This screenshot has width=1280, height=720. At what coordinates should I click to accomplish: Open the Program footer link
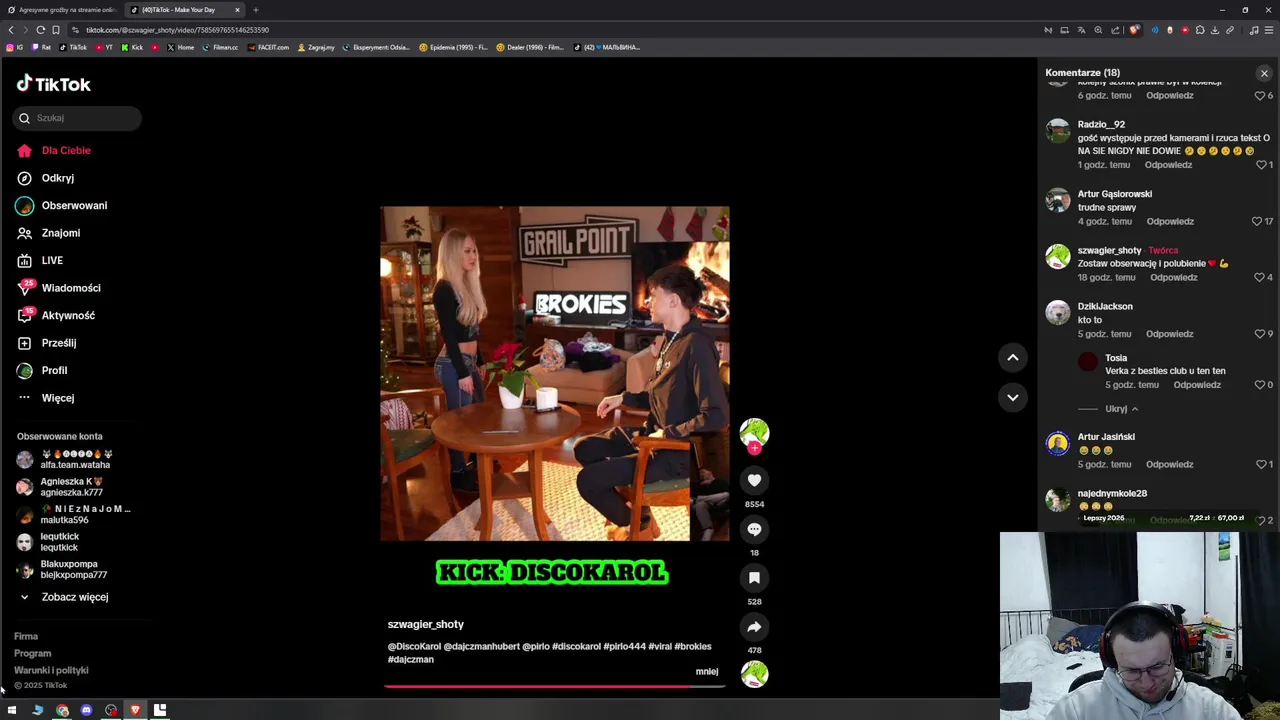coord(32,653)
